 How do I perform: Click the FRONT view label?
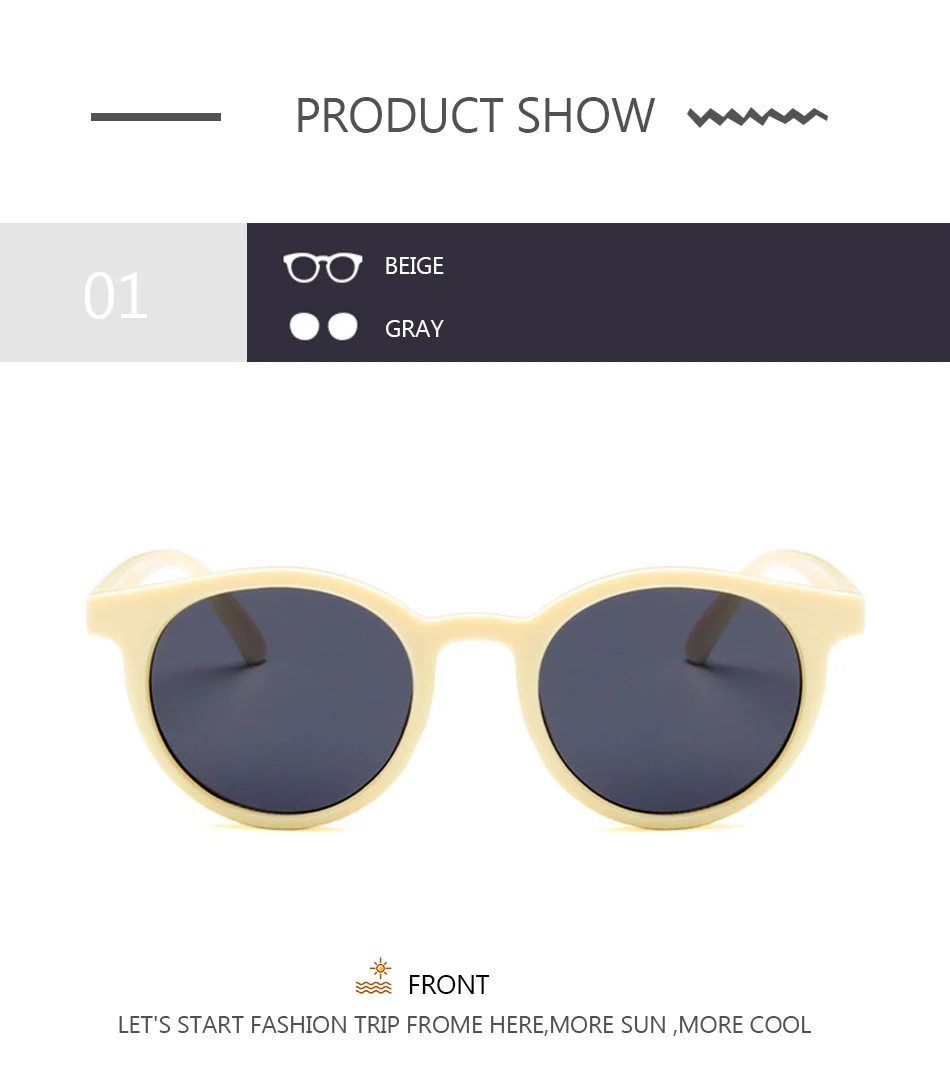[448, 984]
